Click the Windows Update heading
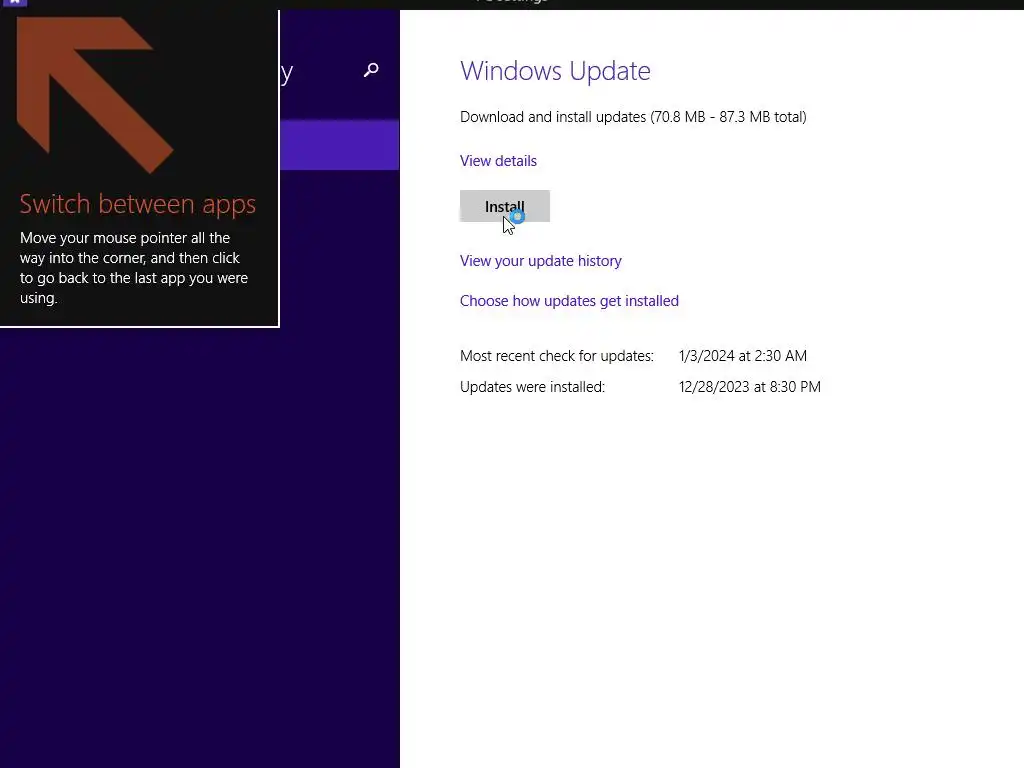 (x=555, y=71)
